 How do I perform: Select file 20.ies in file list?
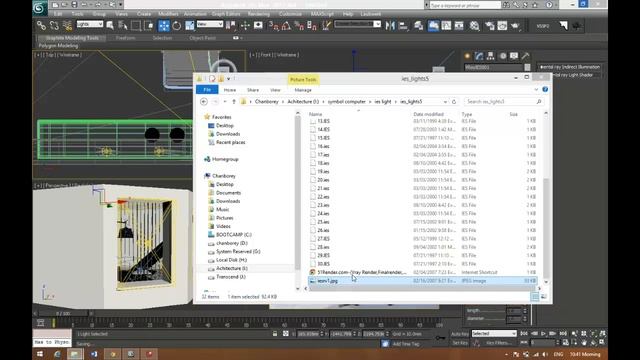(x=323, y=180)
